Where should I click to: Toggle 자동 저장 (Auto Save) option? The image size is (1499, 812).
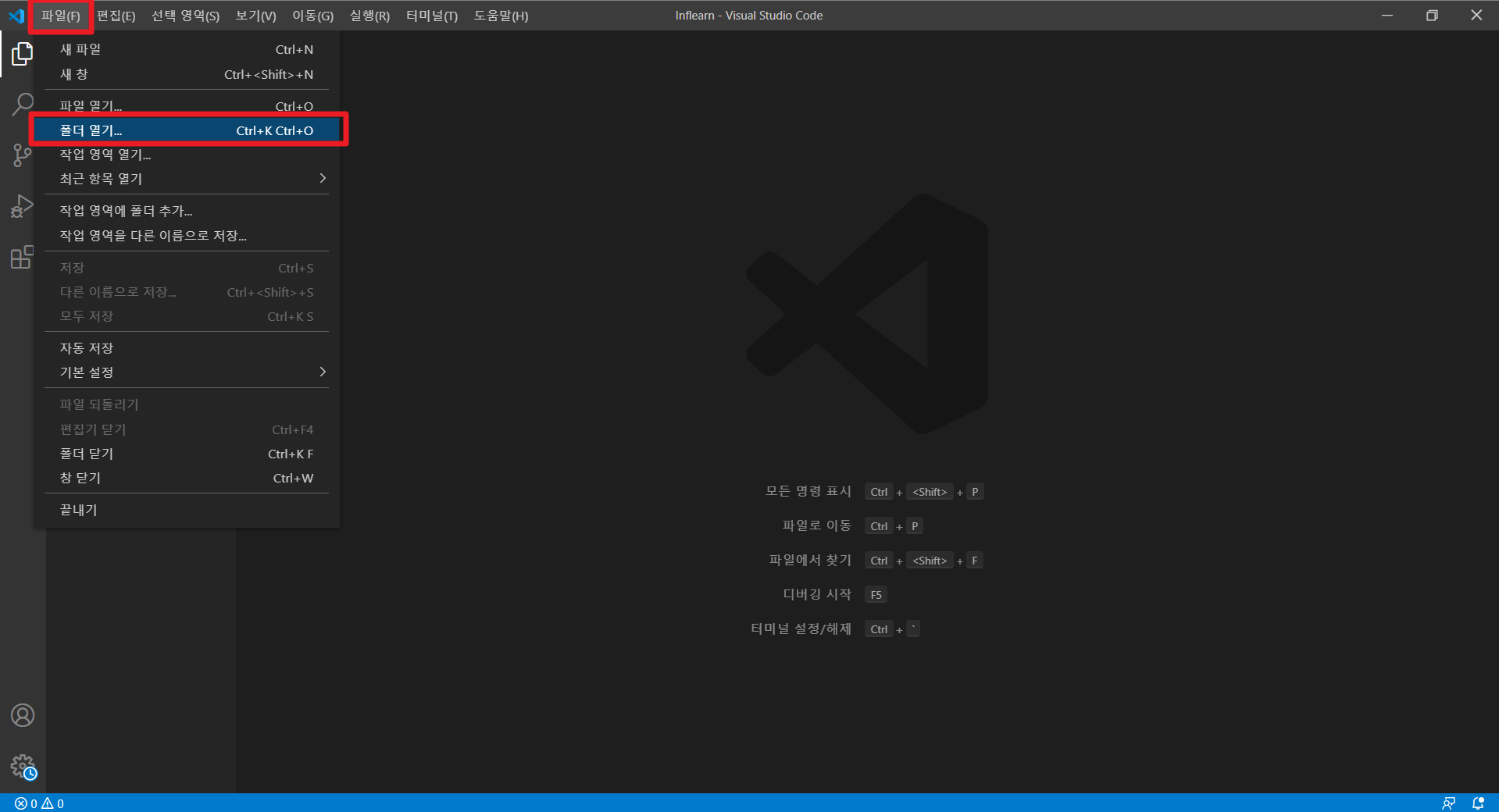pos(187,348)
